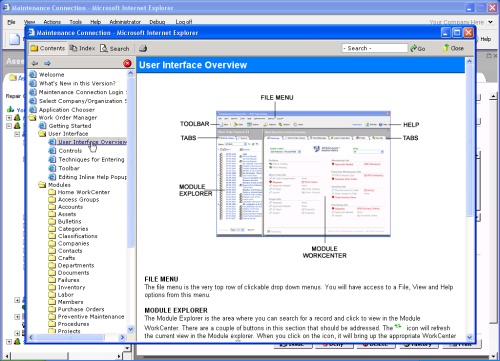
Task: Open the Welcome topic
Action: click(x=51, y=75)
